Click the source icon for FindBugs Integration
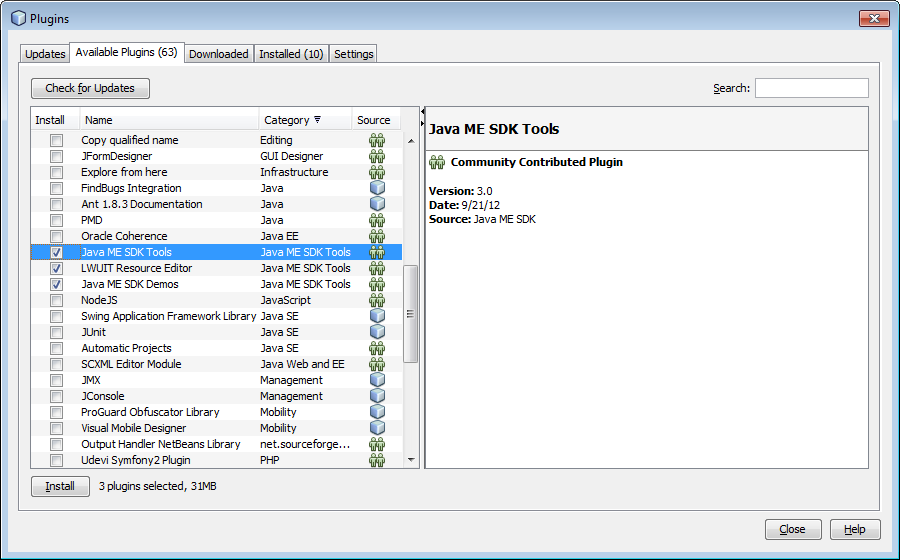 [x=377, y=188]
